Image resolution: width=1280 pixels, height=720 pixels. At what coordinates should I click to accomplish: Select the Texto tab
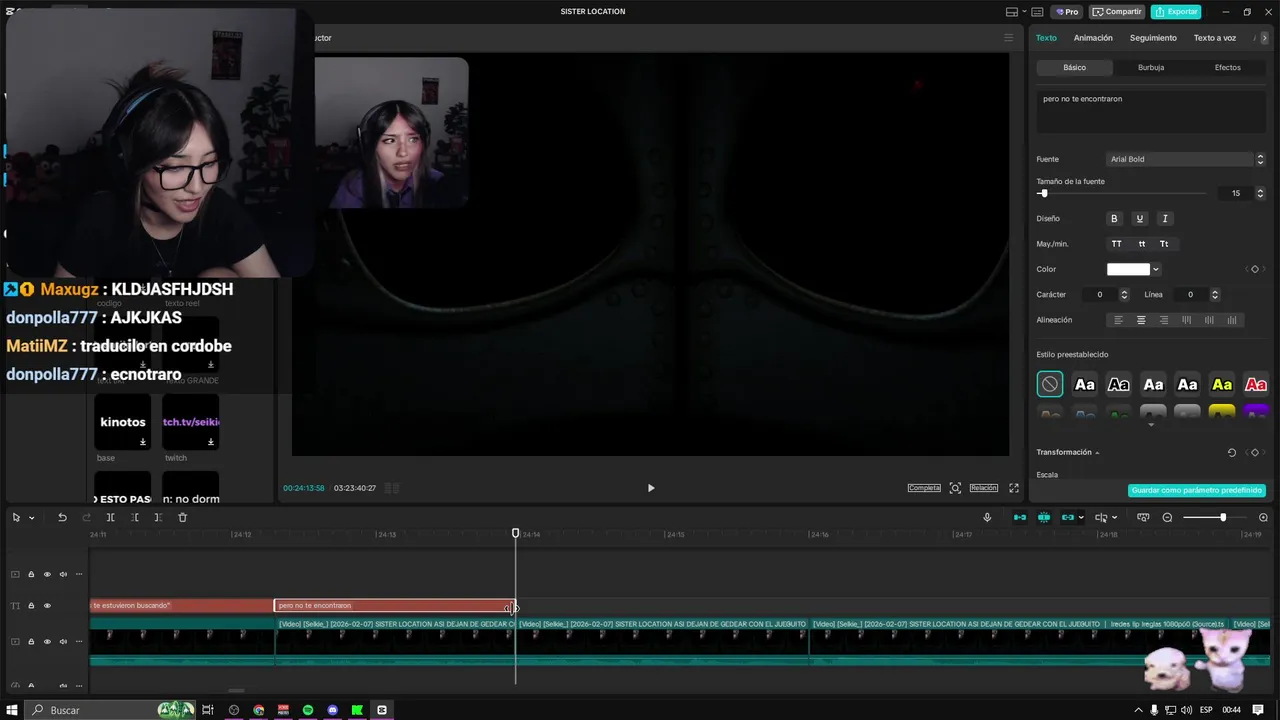click(1046, 38)
